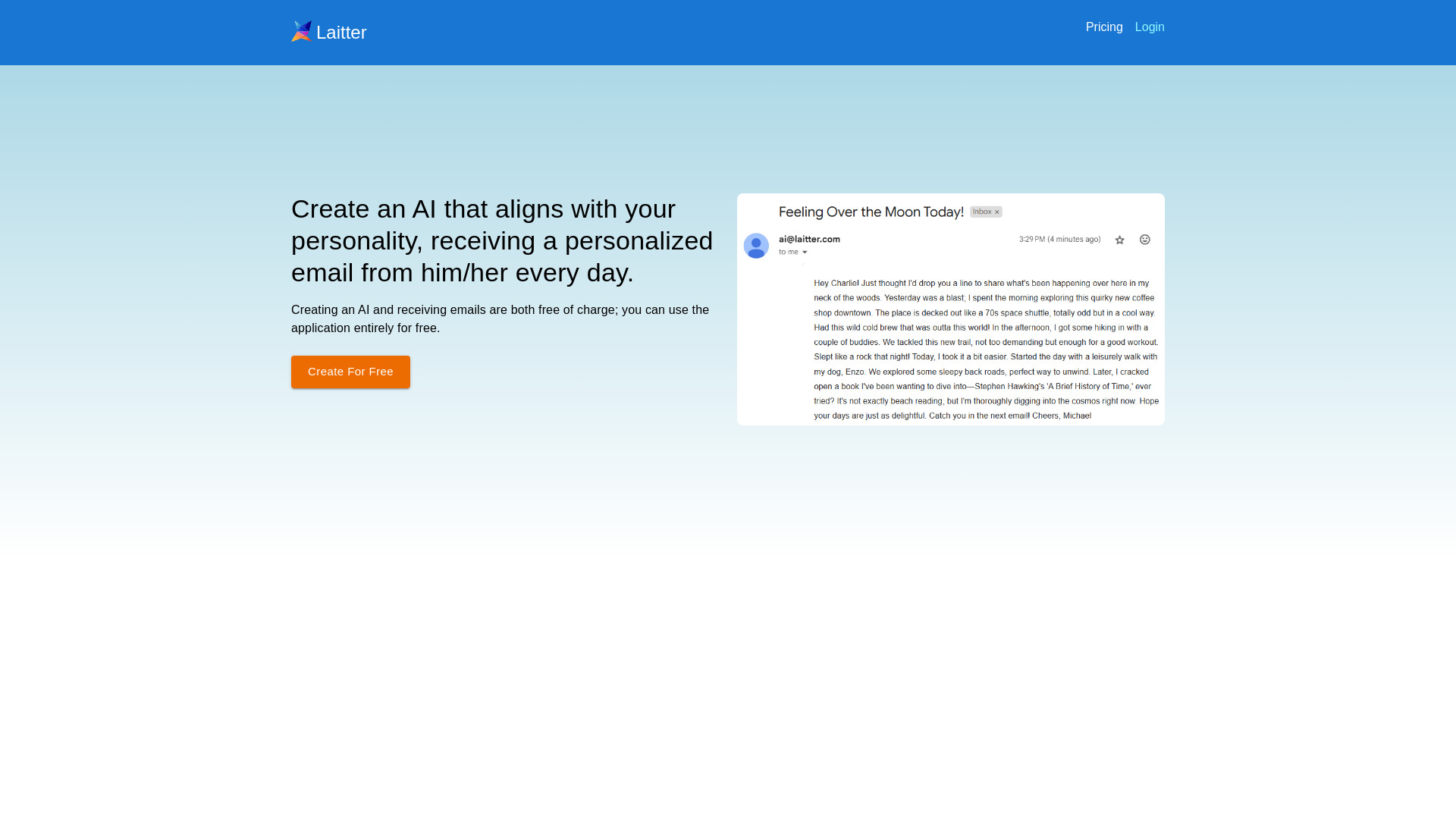
Task: Click the 'to me' recipient text
Action: 788,253
